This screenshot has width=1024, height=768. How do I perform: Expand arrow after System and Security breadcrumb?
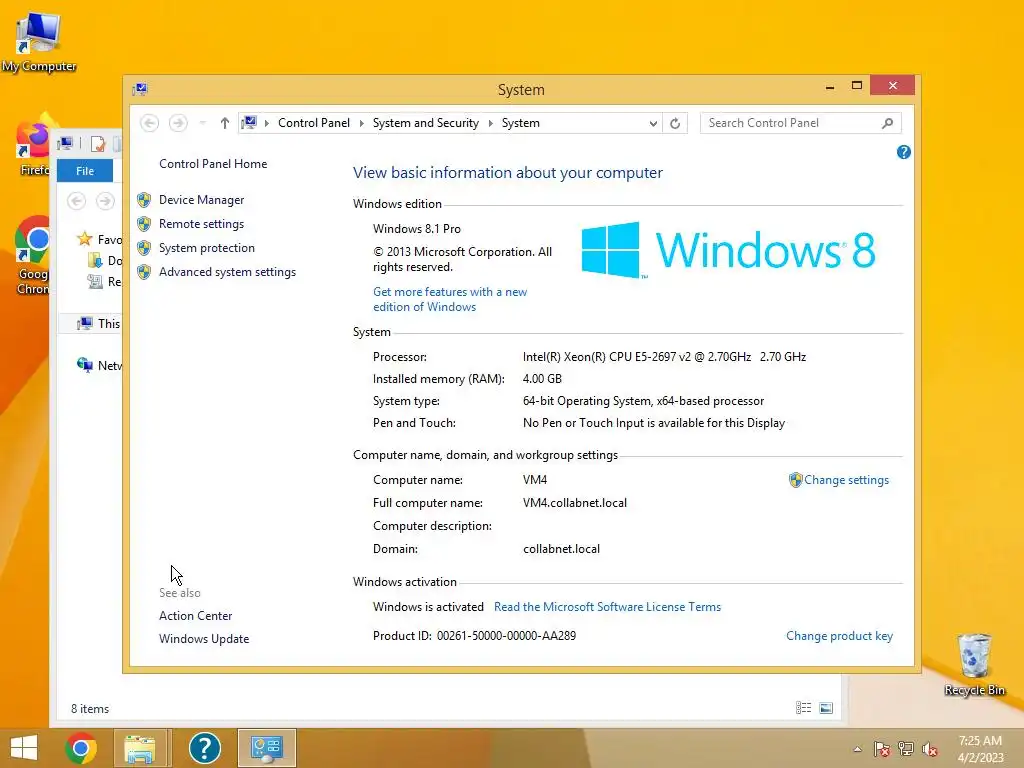(x=490, y=123)
